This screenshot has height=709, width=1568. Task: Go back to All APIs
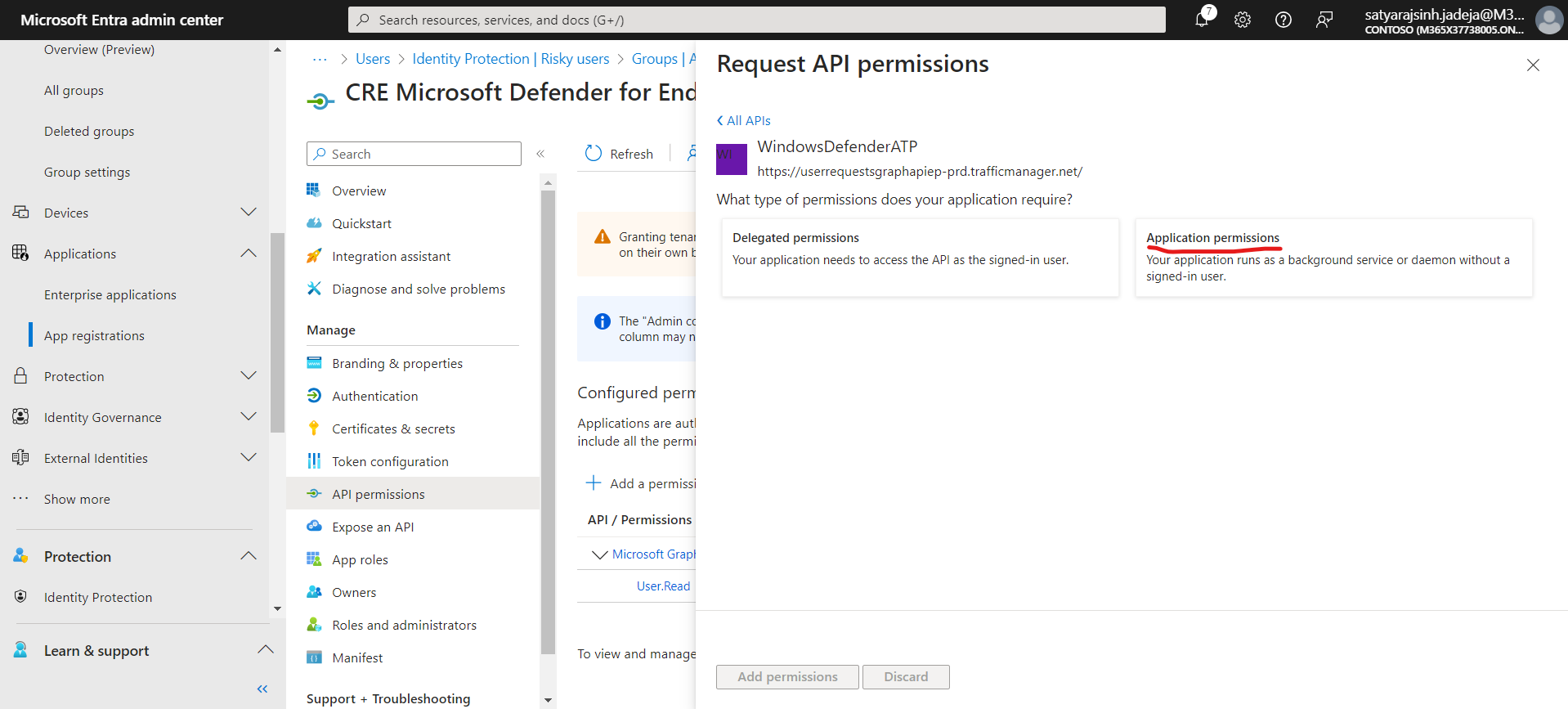pyautogui.click(x=744, y=120)
